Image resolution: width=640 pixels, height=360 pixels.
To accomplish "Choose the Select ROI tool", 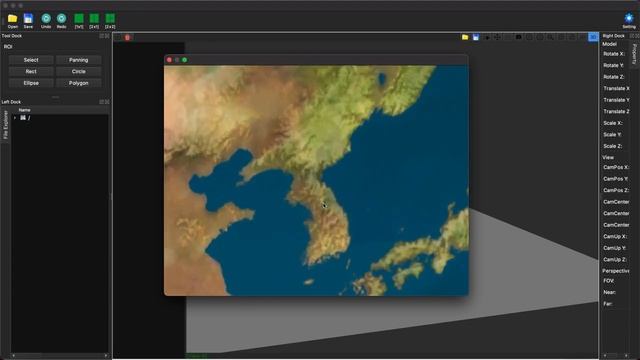I will coord(31,60).
